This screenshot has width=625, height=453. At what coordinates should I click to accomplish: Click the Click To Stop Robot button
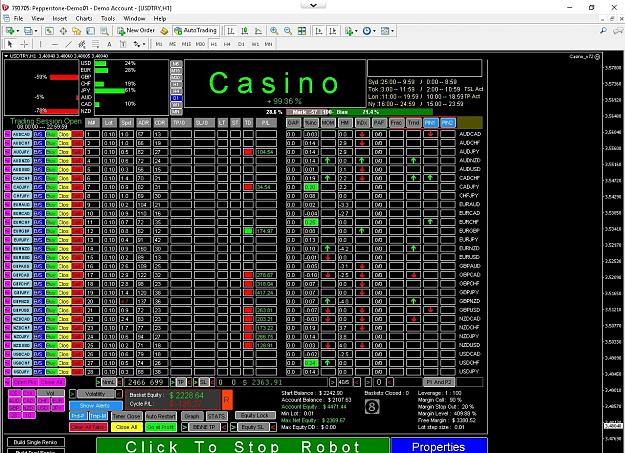243,445
